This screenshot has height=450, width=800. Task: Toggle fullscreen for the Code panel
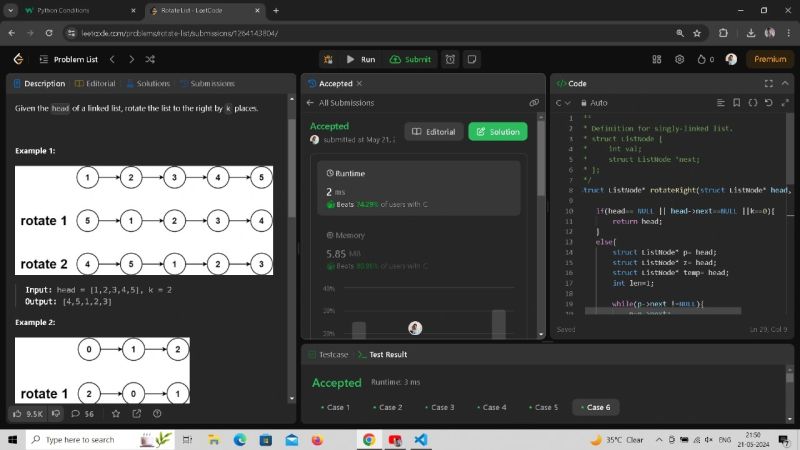pos(768,84)
